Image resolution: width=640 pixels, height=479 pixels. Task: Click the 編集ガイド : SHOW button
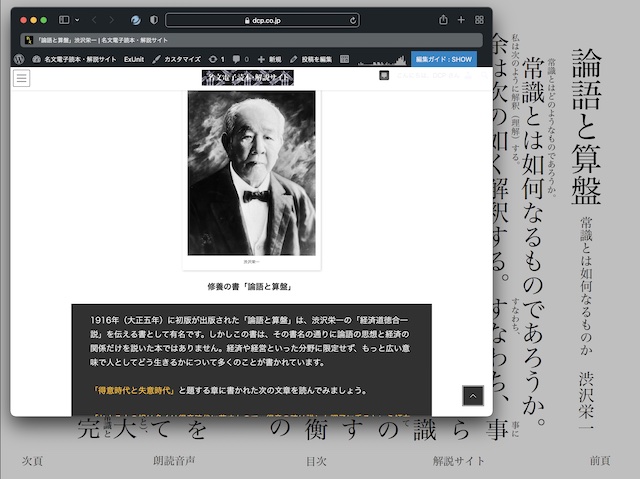(444, 59)
